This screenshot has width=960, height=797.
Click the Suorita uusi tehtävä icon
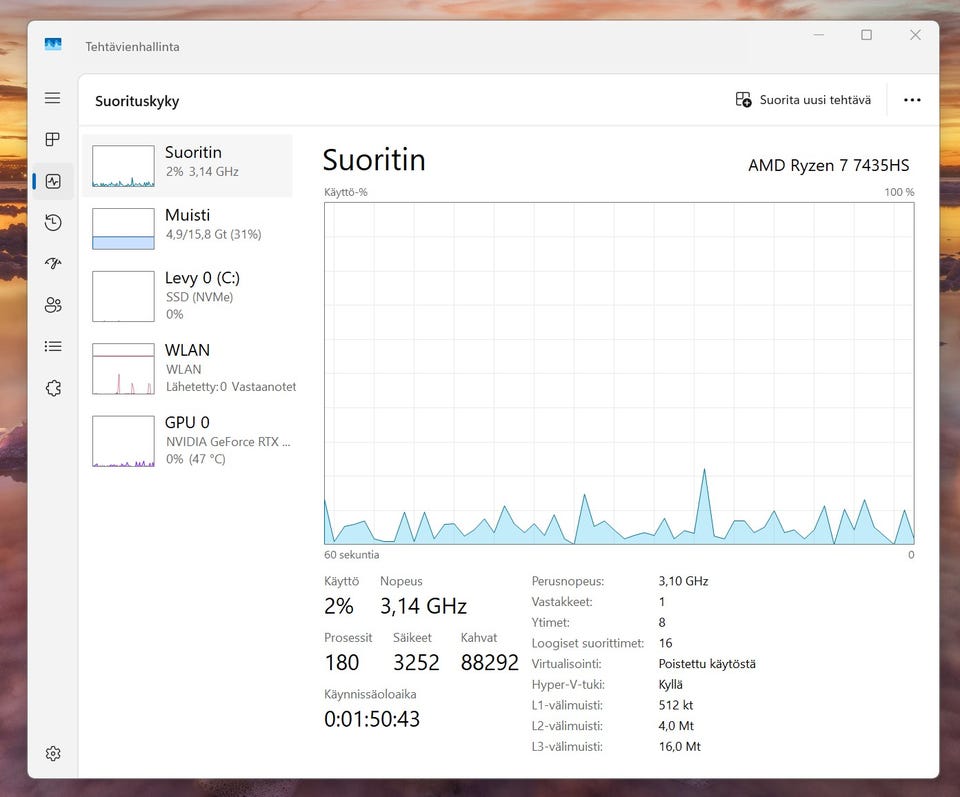[x=743, y=100]
